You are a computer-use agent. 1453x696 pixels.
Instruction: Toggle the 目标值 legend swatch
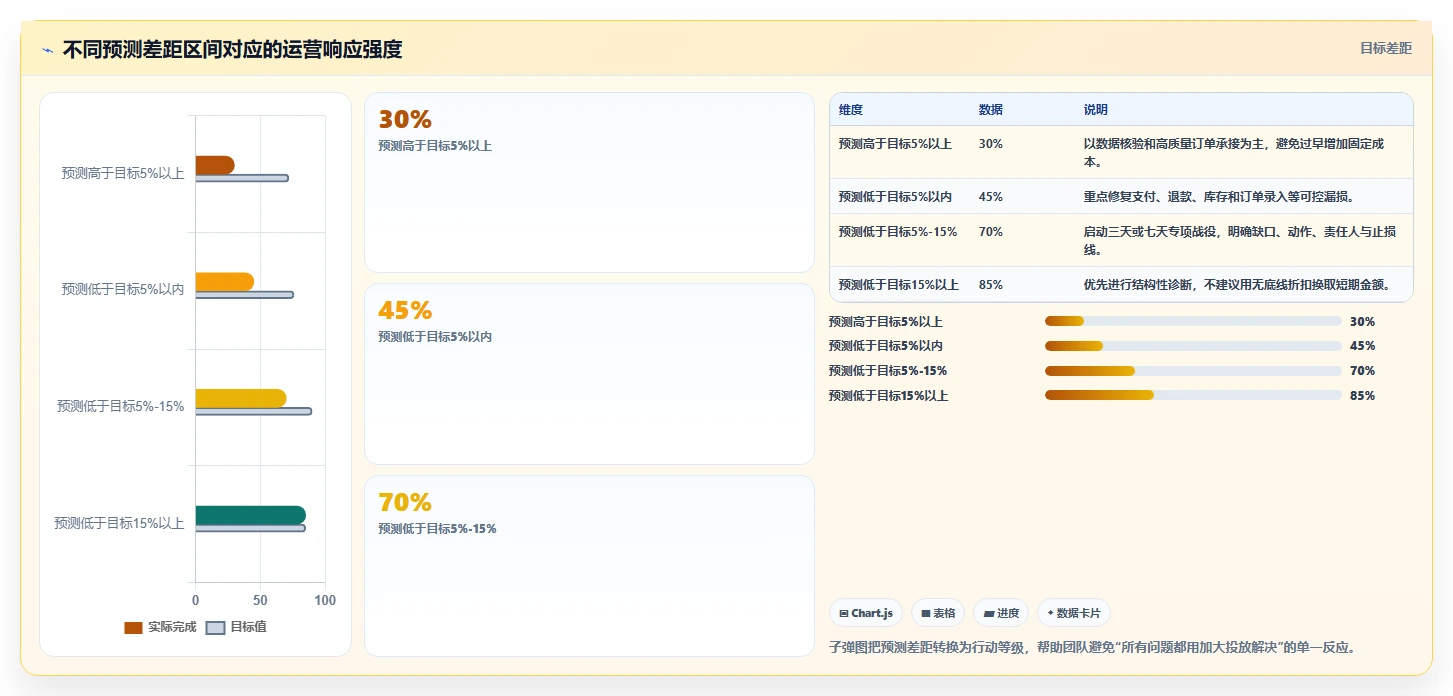(215, 627)
